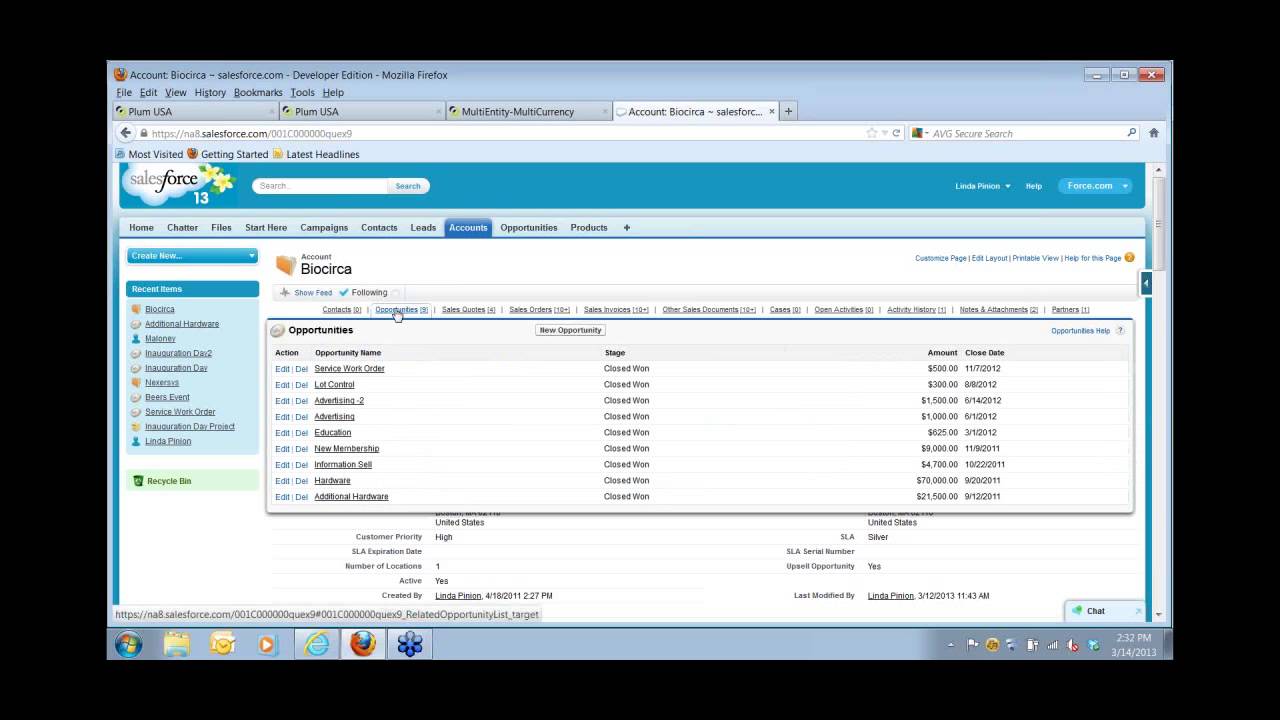Switch to the Campaigns tab

coord(324,227)
